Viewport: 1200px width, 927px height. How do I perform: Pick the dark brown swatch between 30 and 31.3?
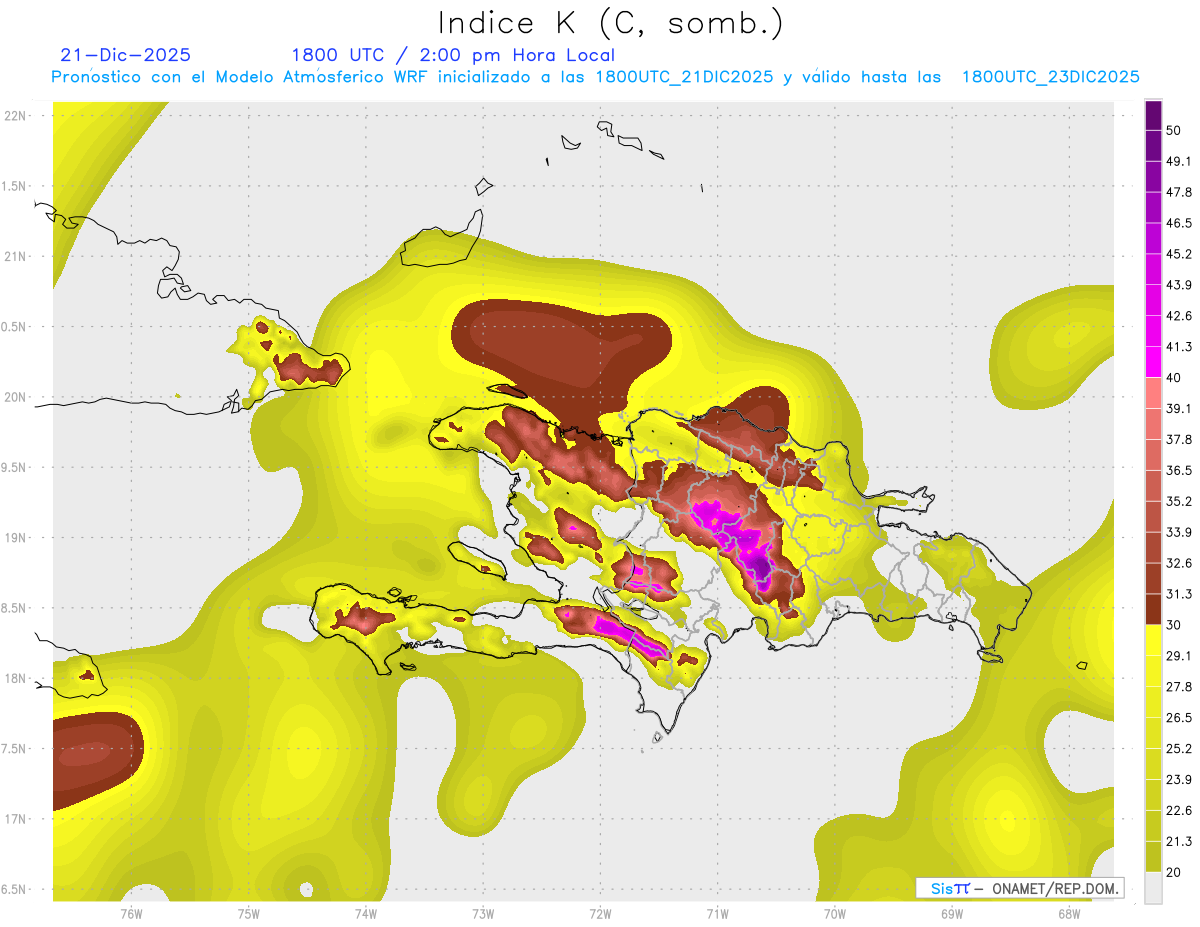tap(1153, 610)
